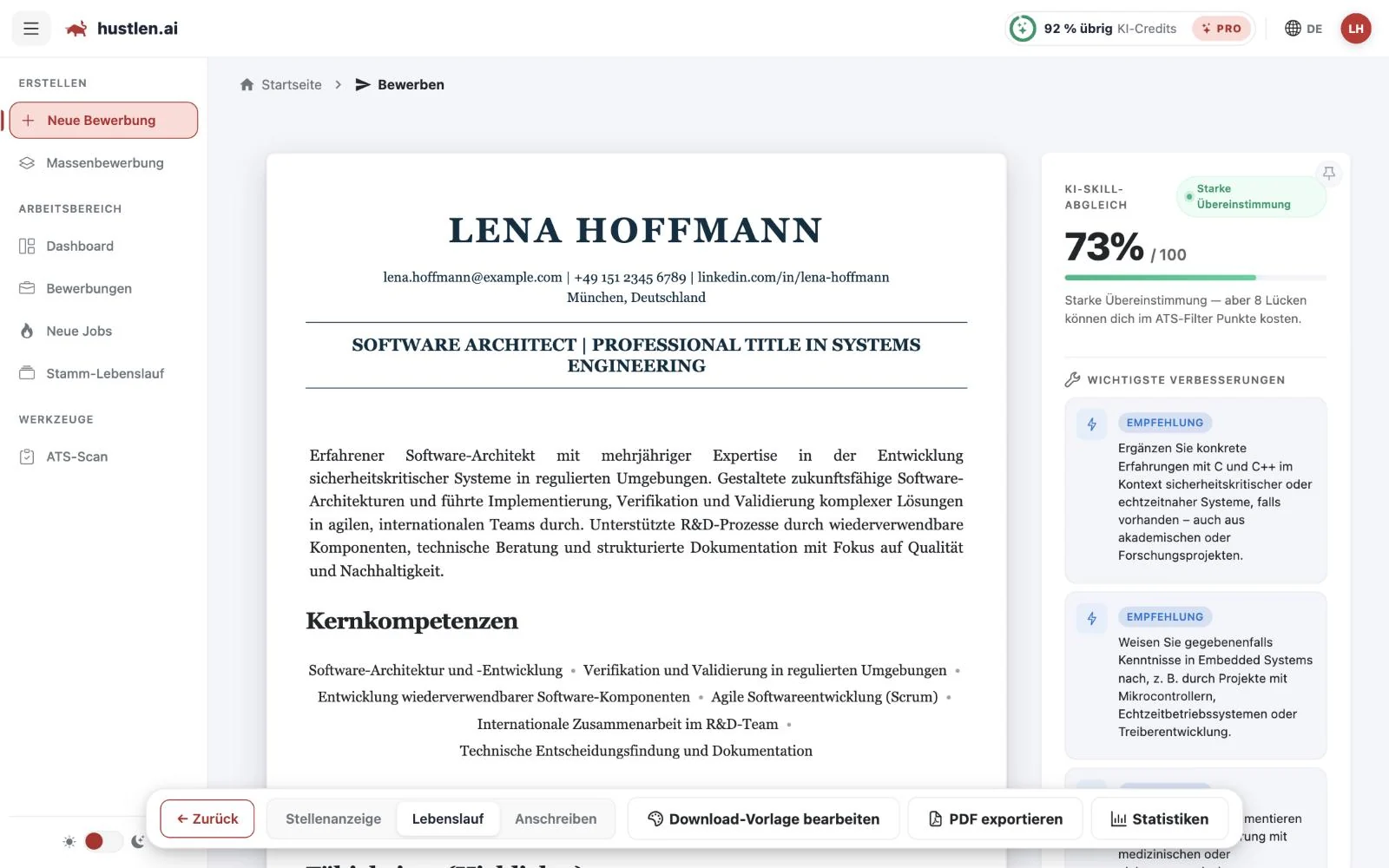This screenshot has width=1389, height=868.
Task: Pin the KI-Skill-Abgleich panel
Action: [1328, 174]
